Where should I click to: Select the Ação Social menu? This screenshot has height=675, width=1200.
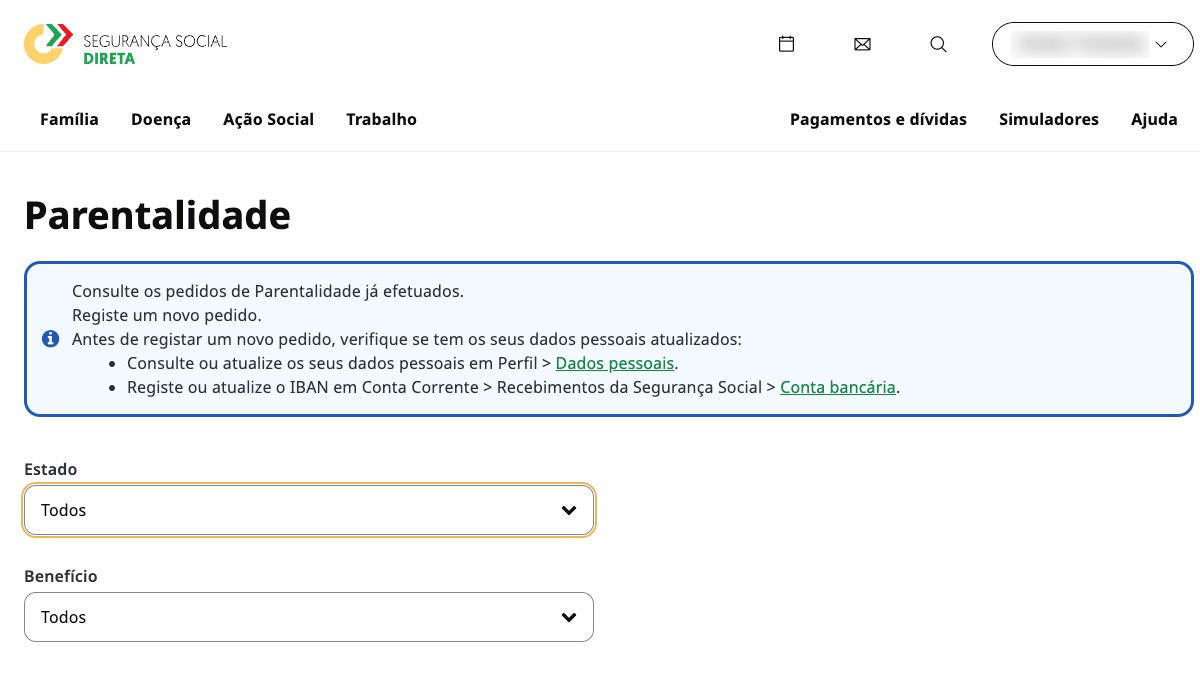tap(268, 120)
